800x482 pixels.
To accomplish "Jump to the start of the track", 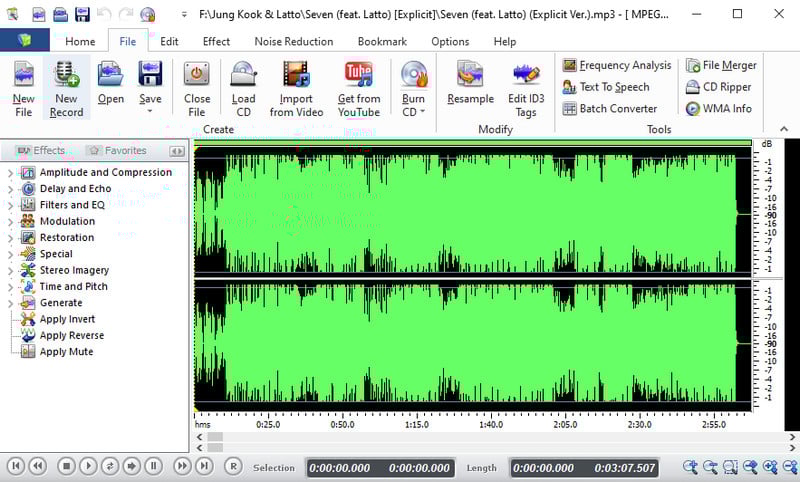I will pos(16,466).
